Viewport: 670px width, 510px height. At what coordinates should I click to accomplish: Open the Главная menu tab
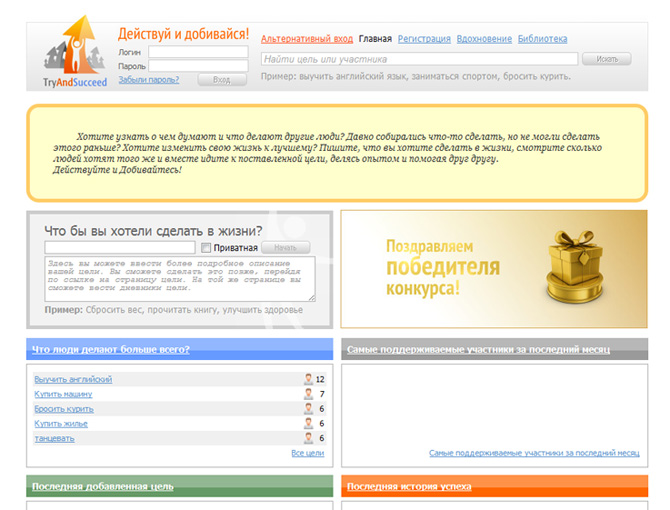(x=375, y=39)
